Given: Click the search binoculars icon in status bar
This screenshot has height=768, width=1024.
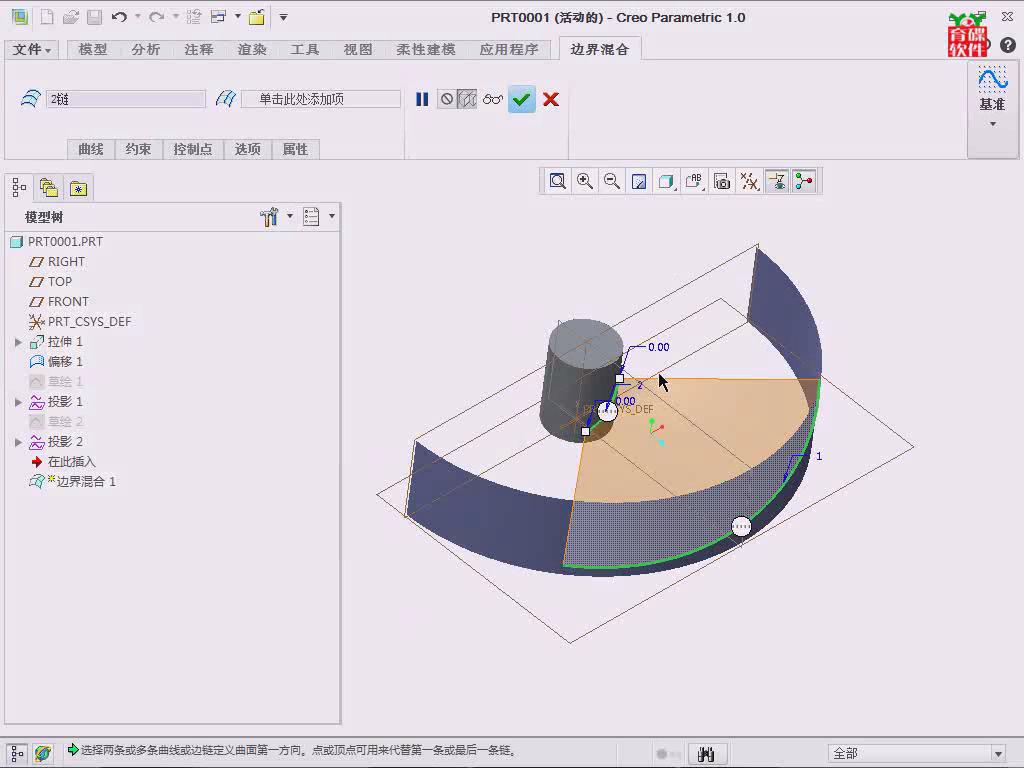Looking at the screenshot, I should 706,754.
